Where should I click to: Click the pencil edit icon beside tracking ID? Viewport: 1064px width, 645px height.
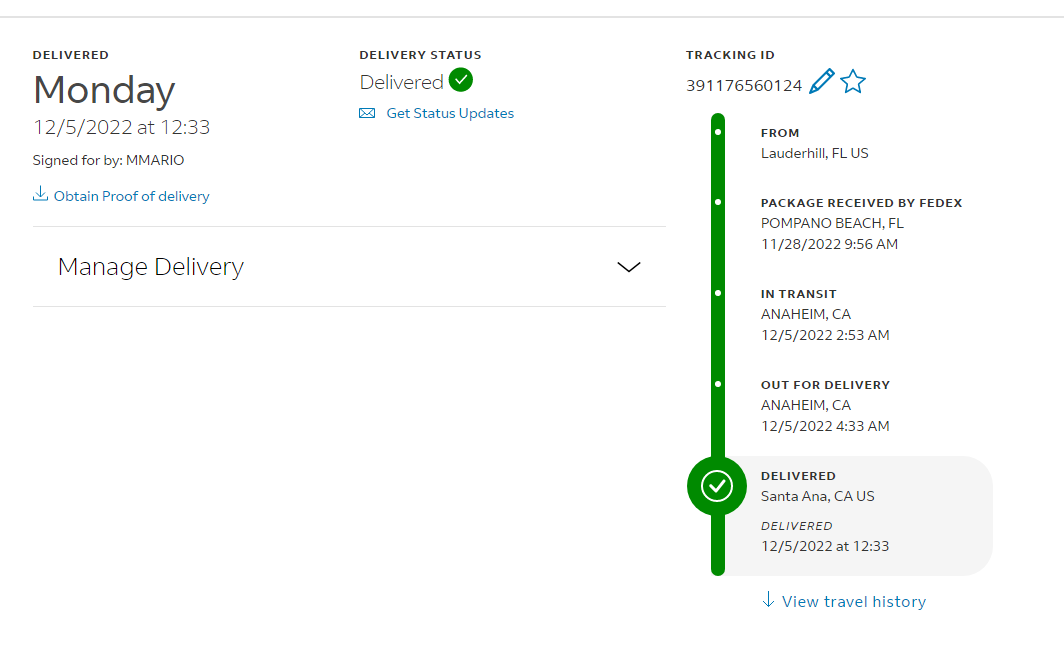[822, 81]
